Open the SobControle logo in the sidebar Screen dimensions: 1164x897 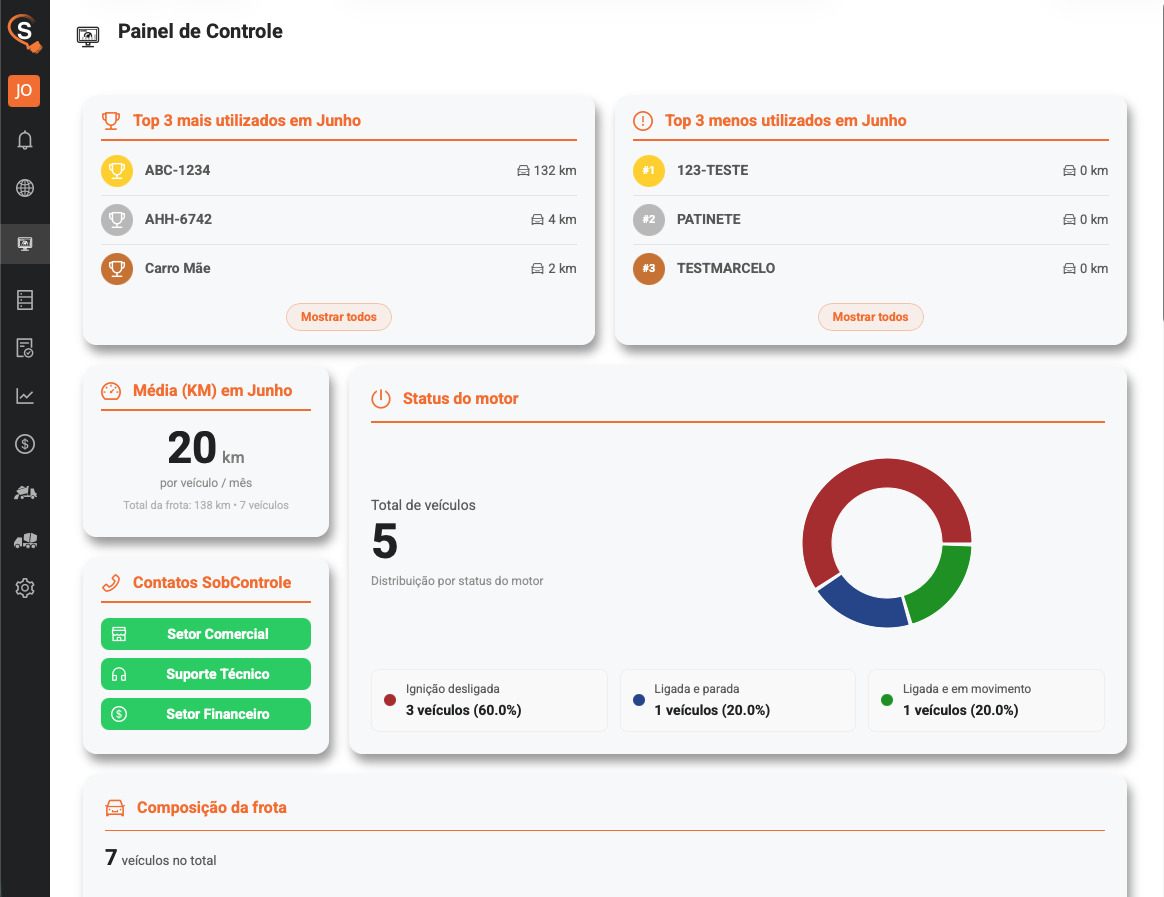tap(24, 33)
